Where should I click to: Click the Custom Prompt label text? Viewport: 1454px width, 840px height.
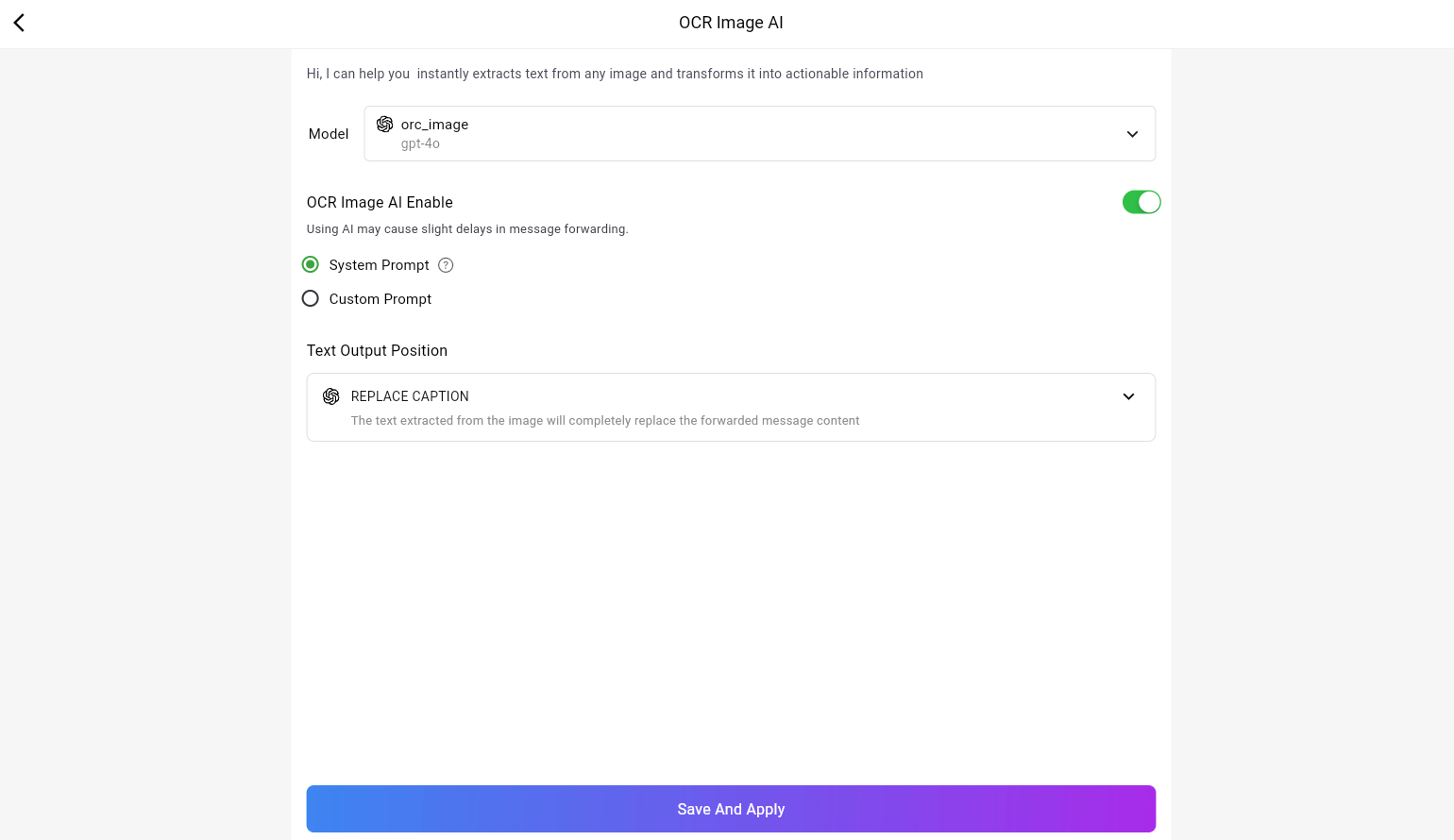click(380, 299)
